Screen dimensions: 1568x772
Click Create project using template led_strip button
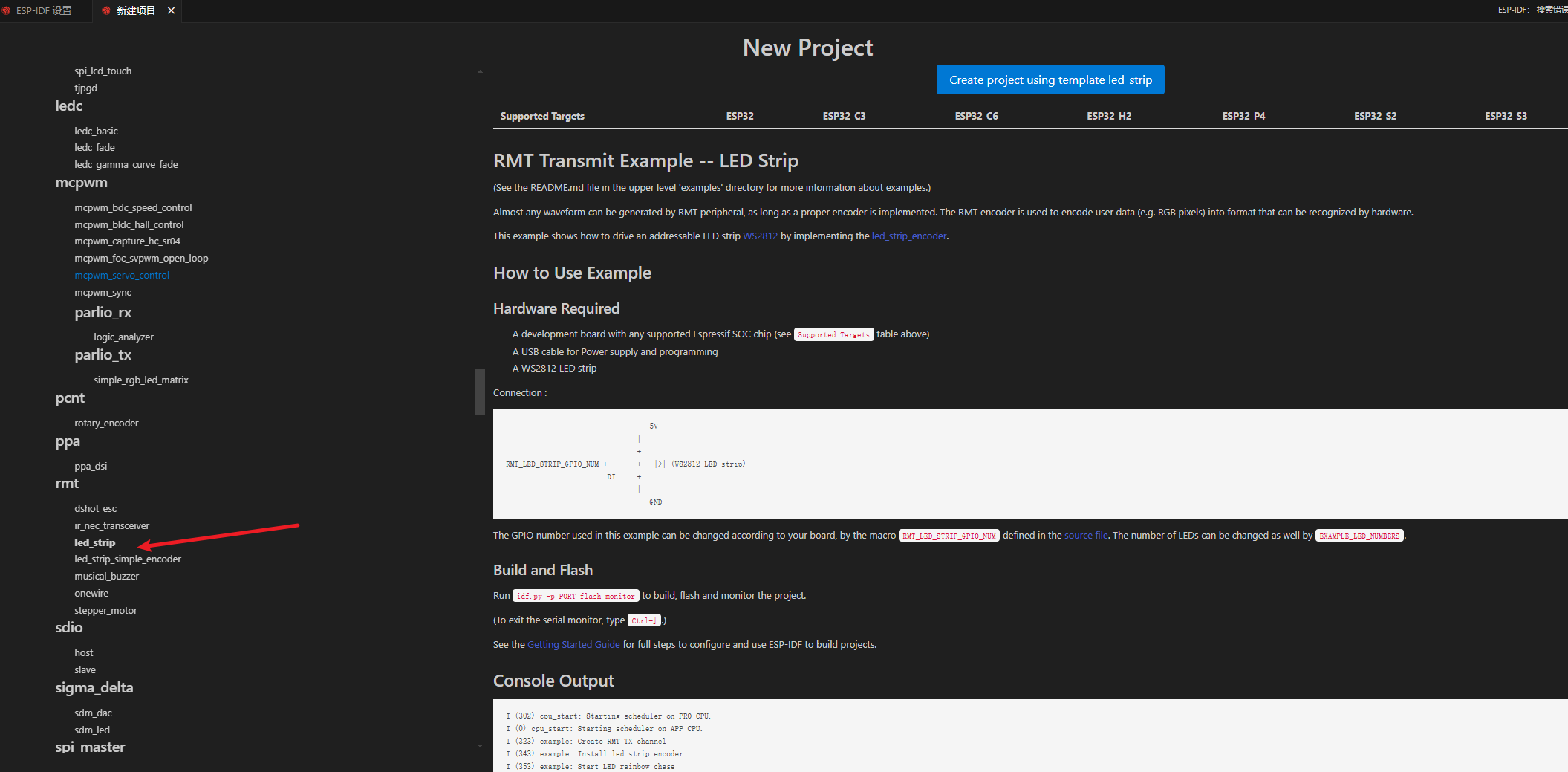1050,80
